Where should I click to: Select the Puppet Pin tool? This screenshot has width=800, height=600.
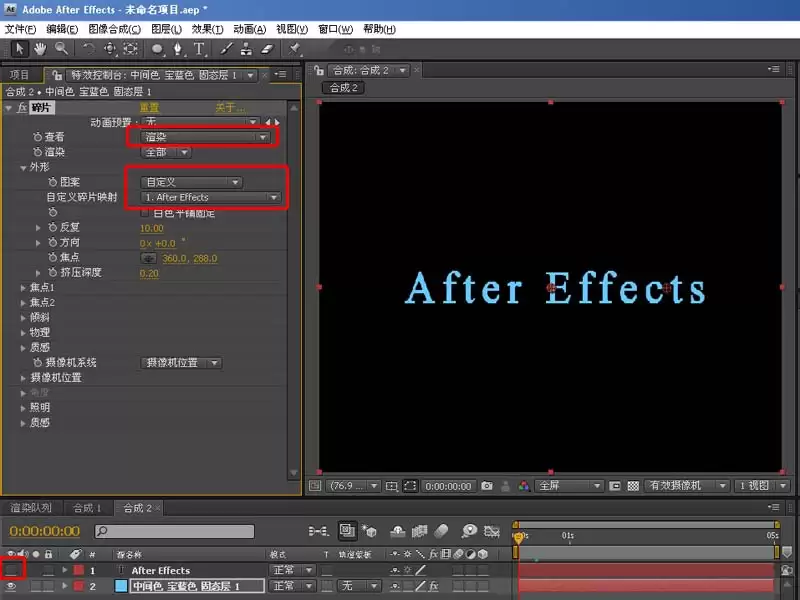click(x=294, y=49)
